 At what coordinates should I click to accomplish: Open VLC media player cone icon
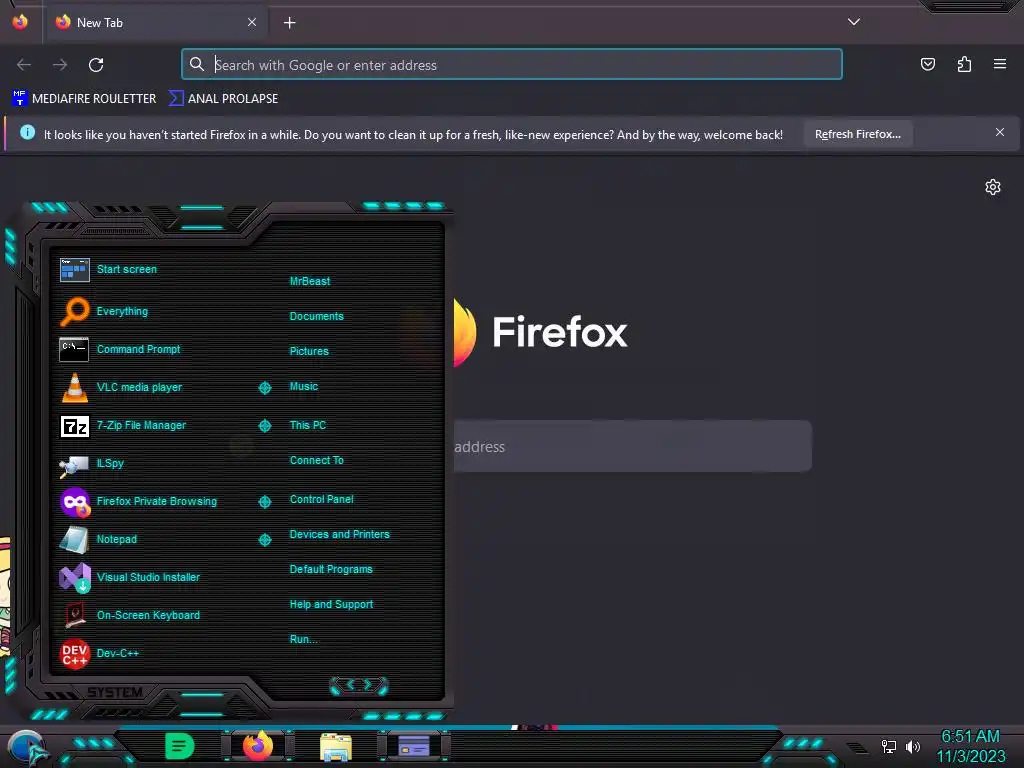(x=74, y=387)
